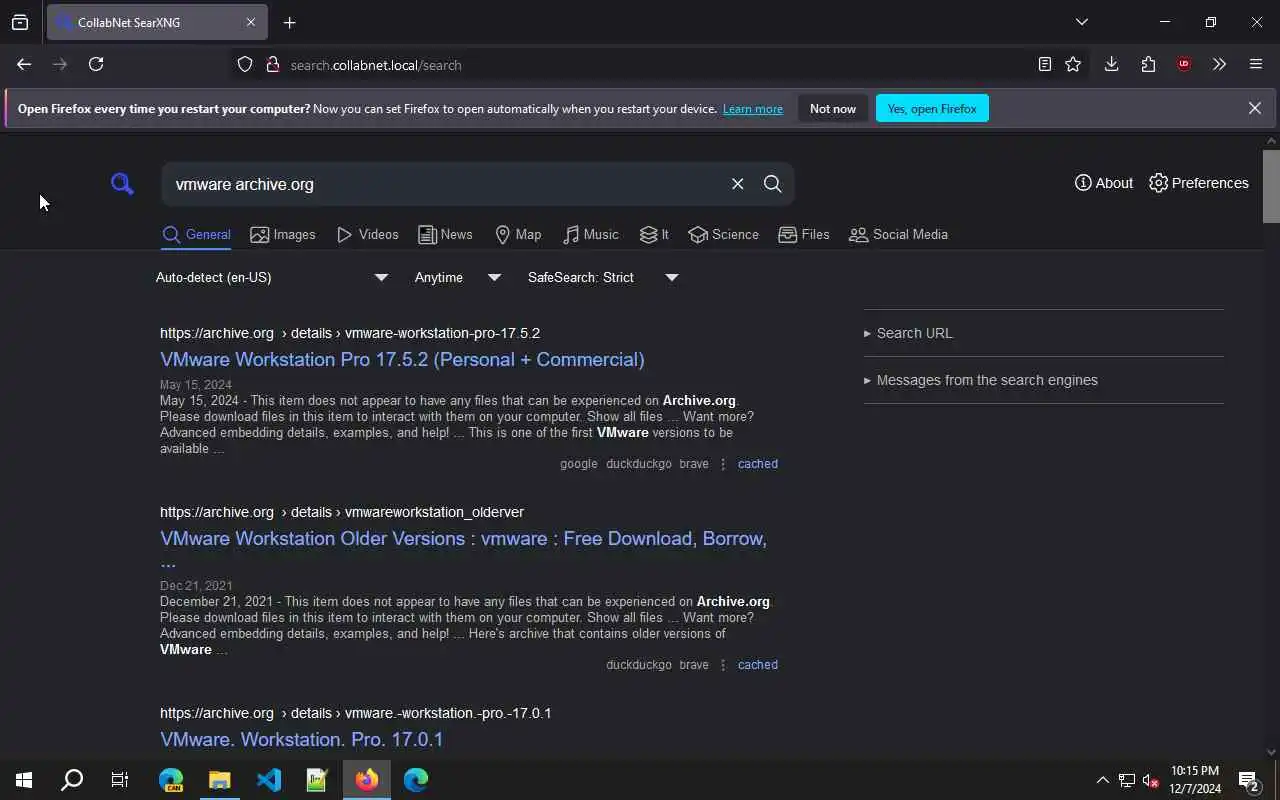Open the SafeSearch Strict dropdown
Image resolution: width=1280 pixels, height=800 pixels.
click(x=603, y=277)
